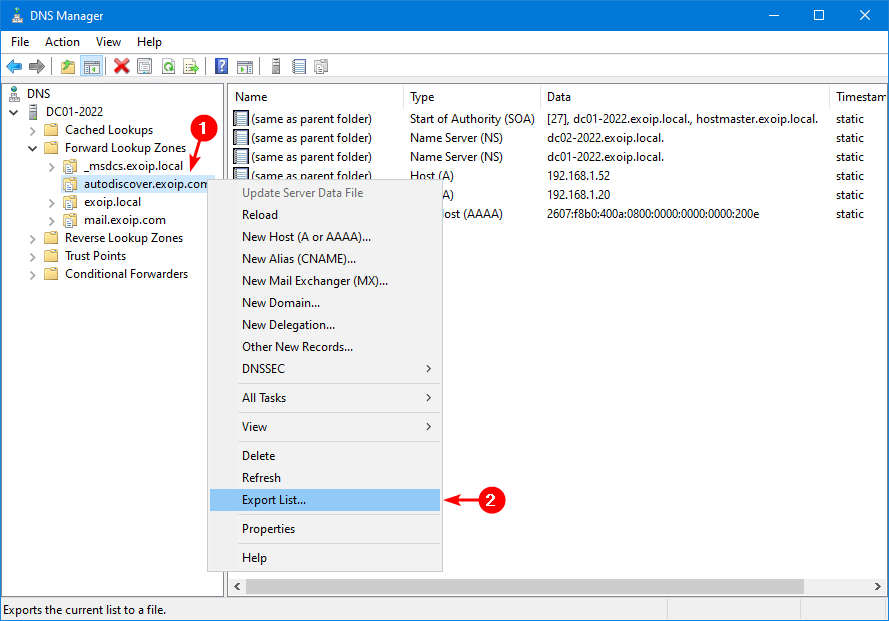Click the blue Help question mark icon
889x621 pixels.
coord(221,67)
